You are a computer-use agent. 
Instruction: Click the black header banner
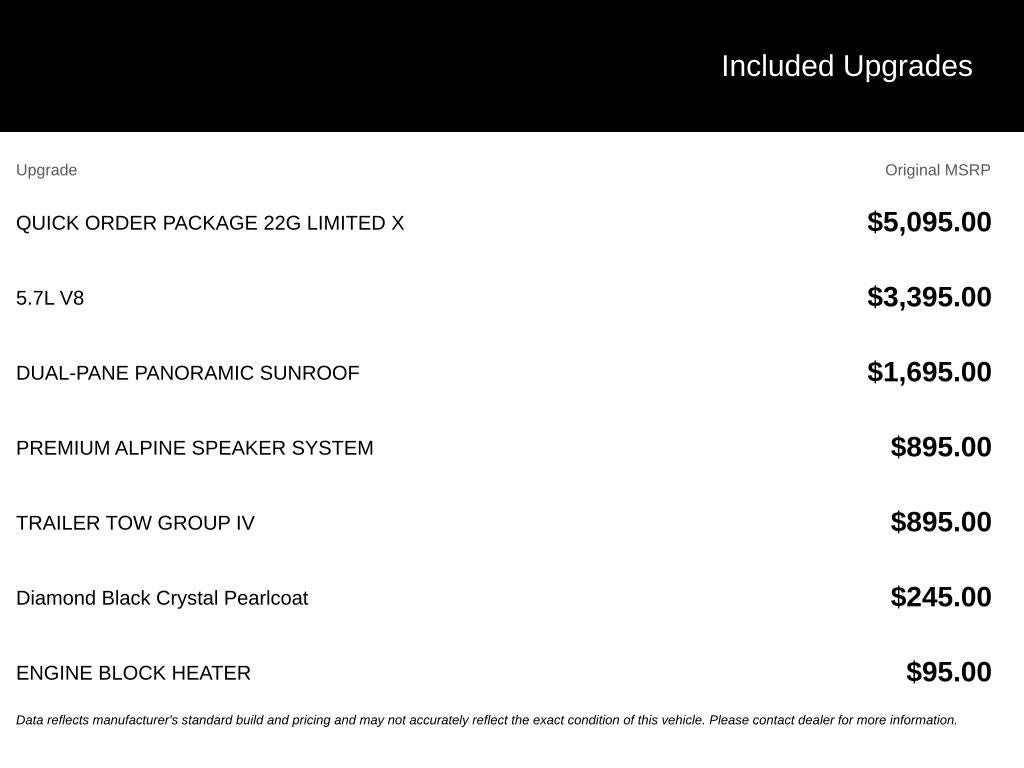pos(512,66)
